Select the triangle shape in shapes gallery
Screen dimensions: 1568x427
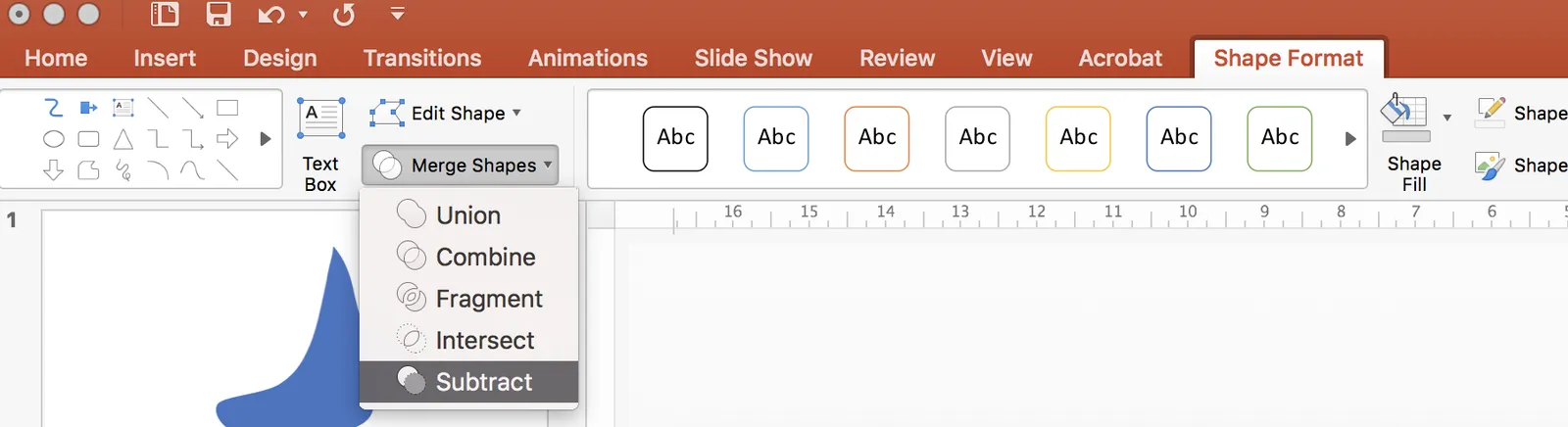click(x=122, y=139)
